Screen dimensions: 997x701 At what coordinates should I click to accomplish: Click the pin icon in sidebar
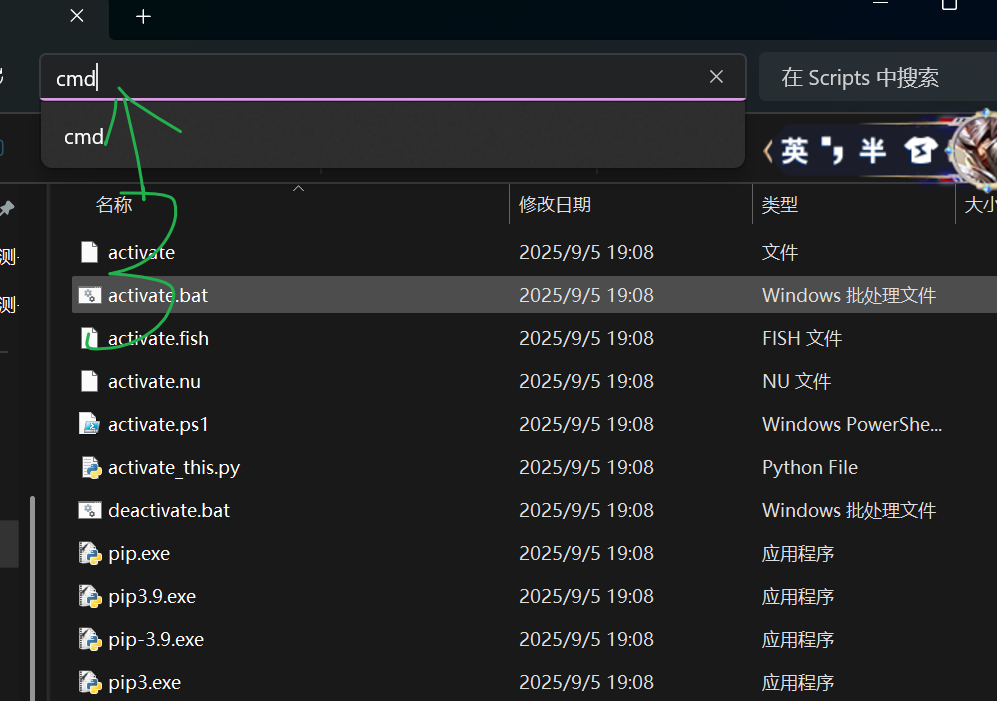(x=7, y=208)
